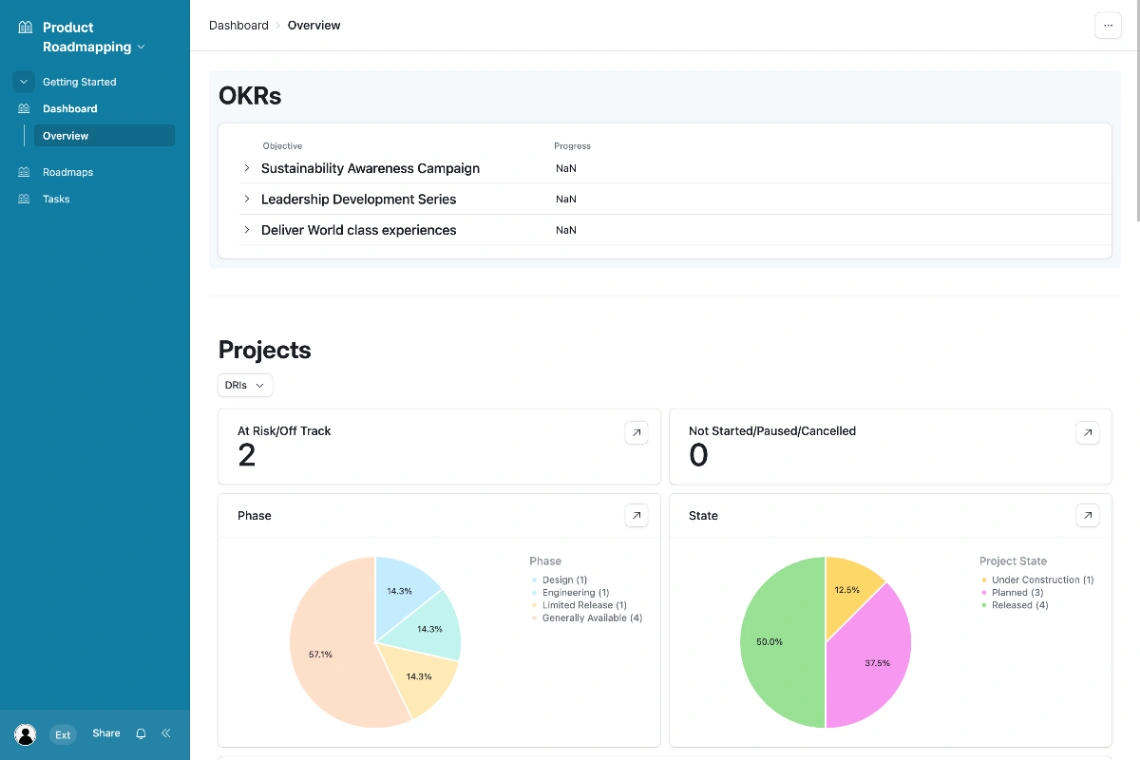This screenshot has height=760, width=1140.
Task: Open the Tasks page icon
Action: click(23, 199)
